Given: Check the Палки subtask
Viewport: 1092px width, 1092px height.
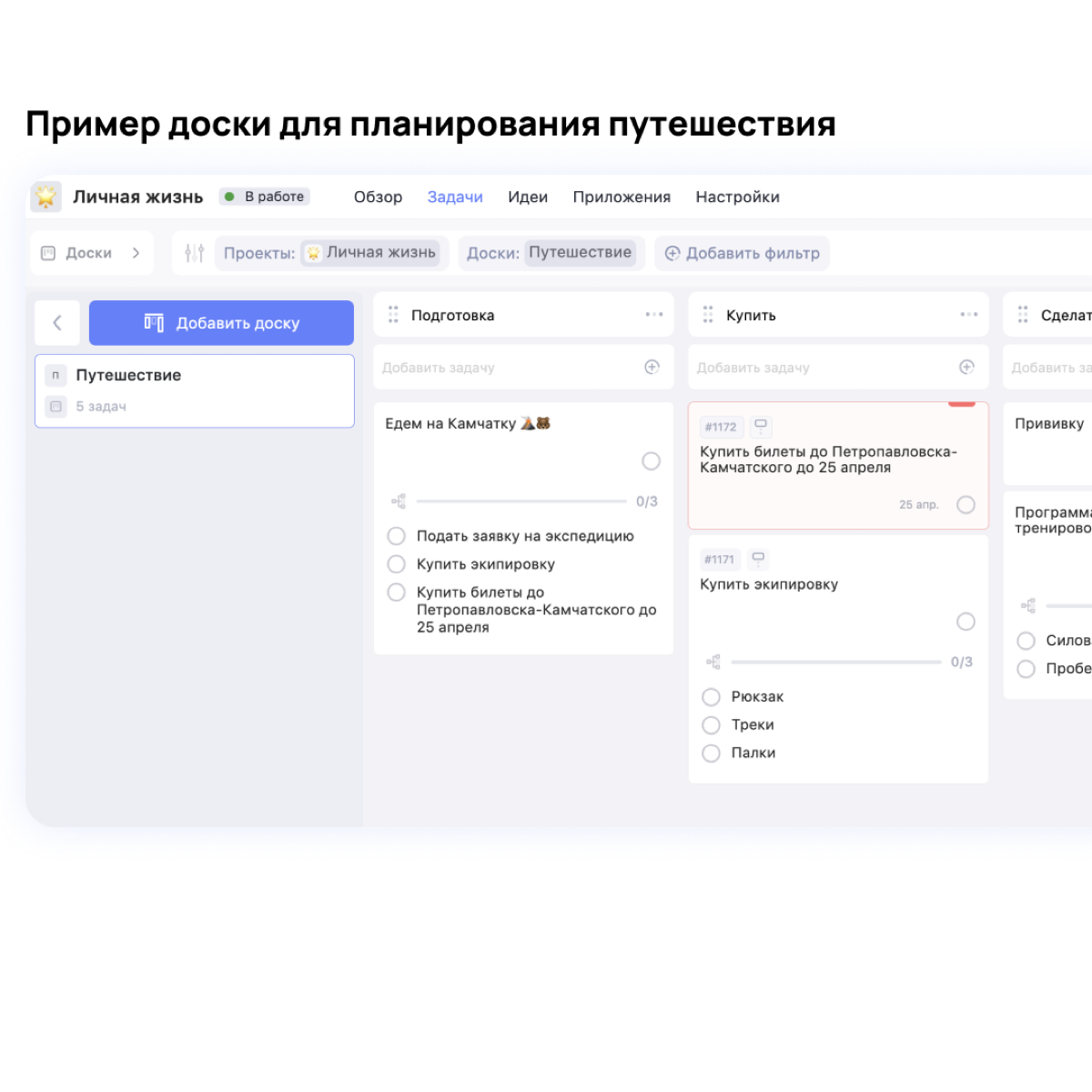Looking at the screenshot, I should tap(712, 753).
